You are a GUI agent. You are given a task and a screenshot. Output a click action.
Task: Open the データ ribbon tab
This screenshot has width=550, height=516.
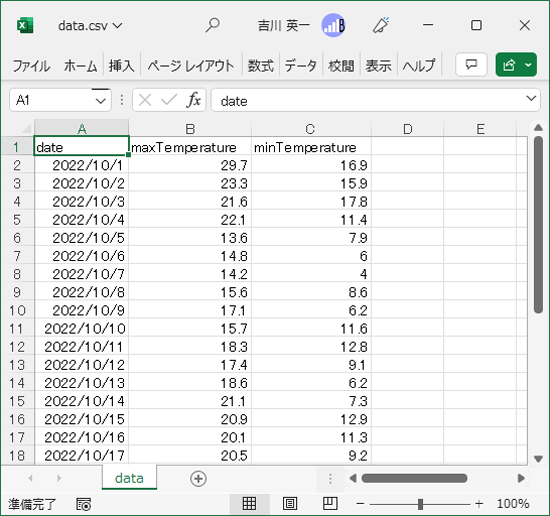pos(301,66)
